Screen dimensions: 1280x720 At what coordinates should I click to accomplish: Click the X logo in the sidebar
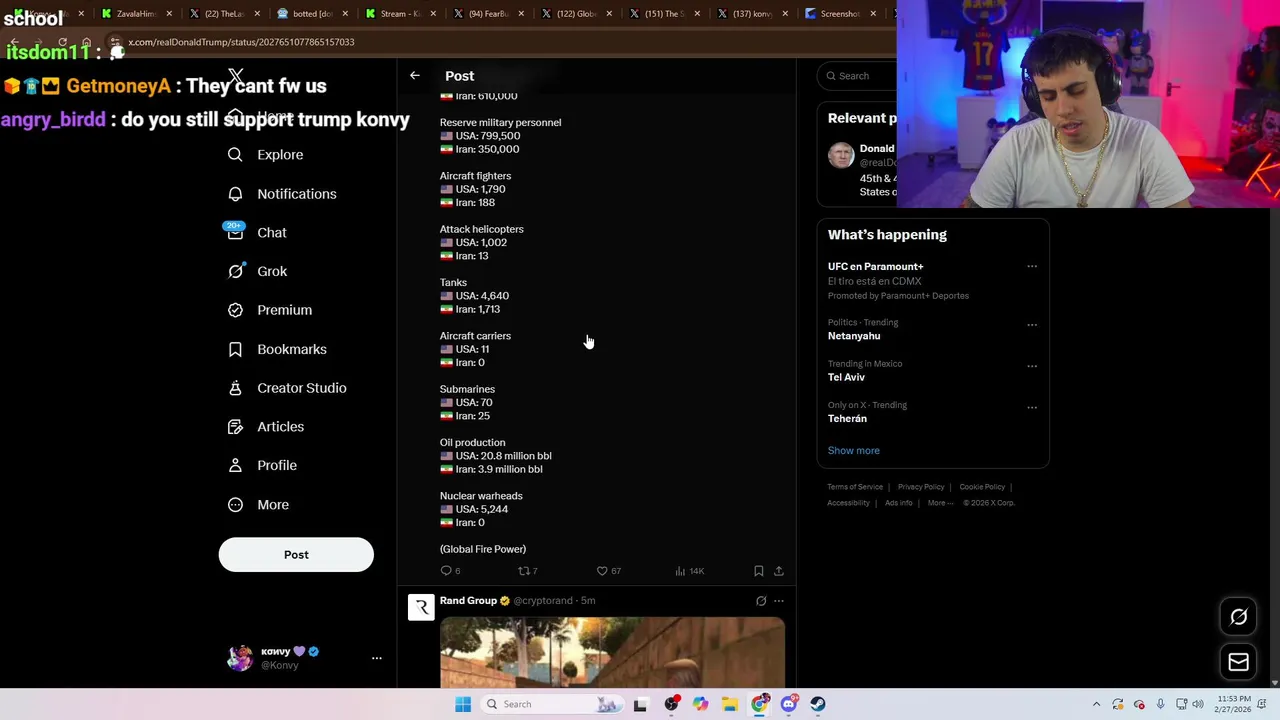tap(235, 76)
